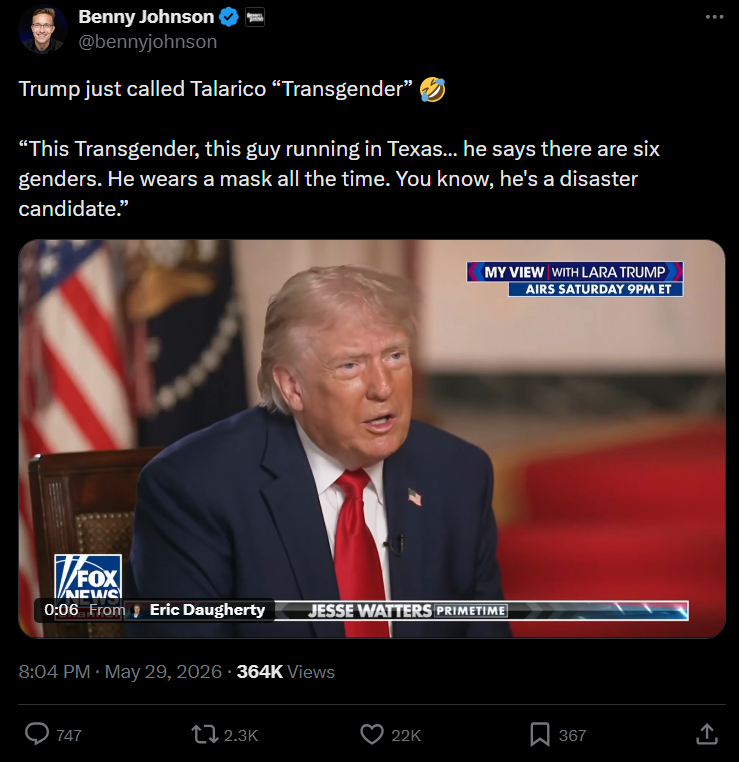739x762 pixels.
Task: Play the Fox News video clip
Action: (372, 438)
